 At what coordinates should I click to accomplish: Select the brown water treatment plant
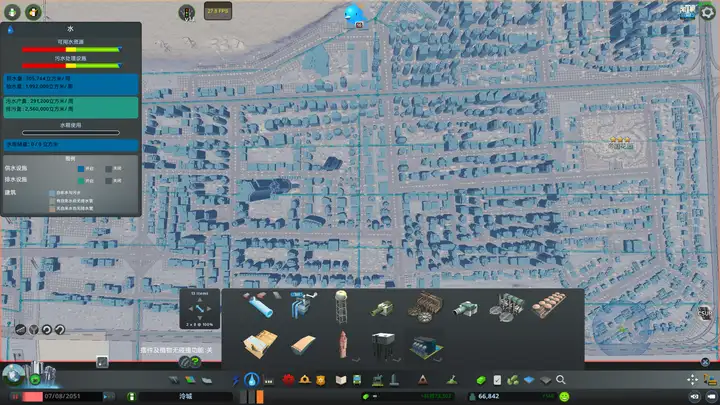[x=425, y=307]
